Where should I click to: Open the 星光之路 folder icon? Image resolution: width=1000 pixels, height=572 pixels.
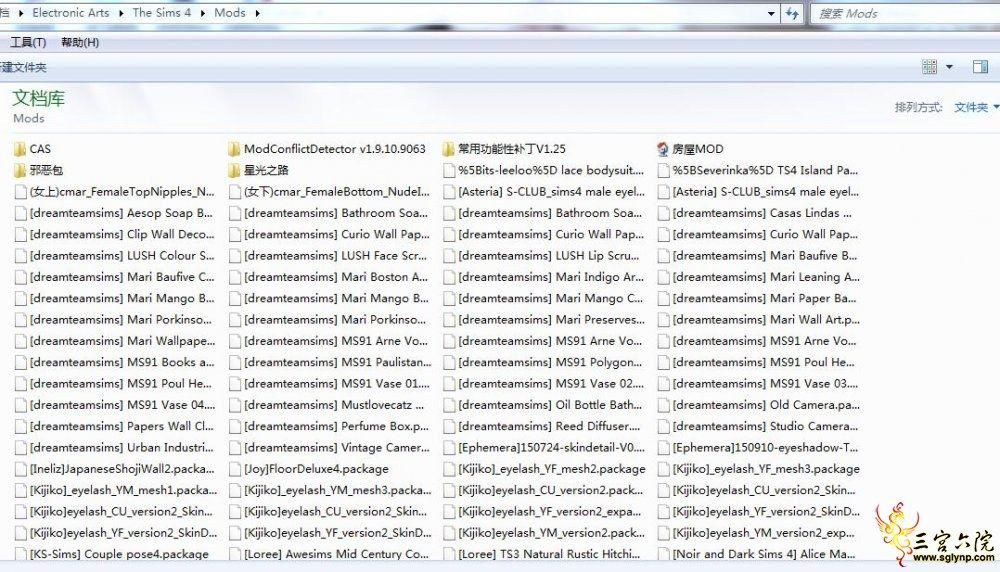234,170
